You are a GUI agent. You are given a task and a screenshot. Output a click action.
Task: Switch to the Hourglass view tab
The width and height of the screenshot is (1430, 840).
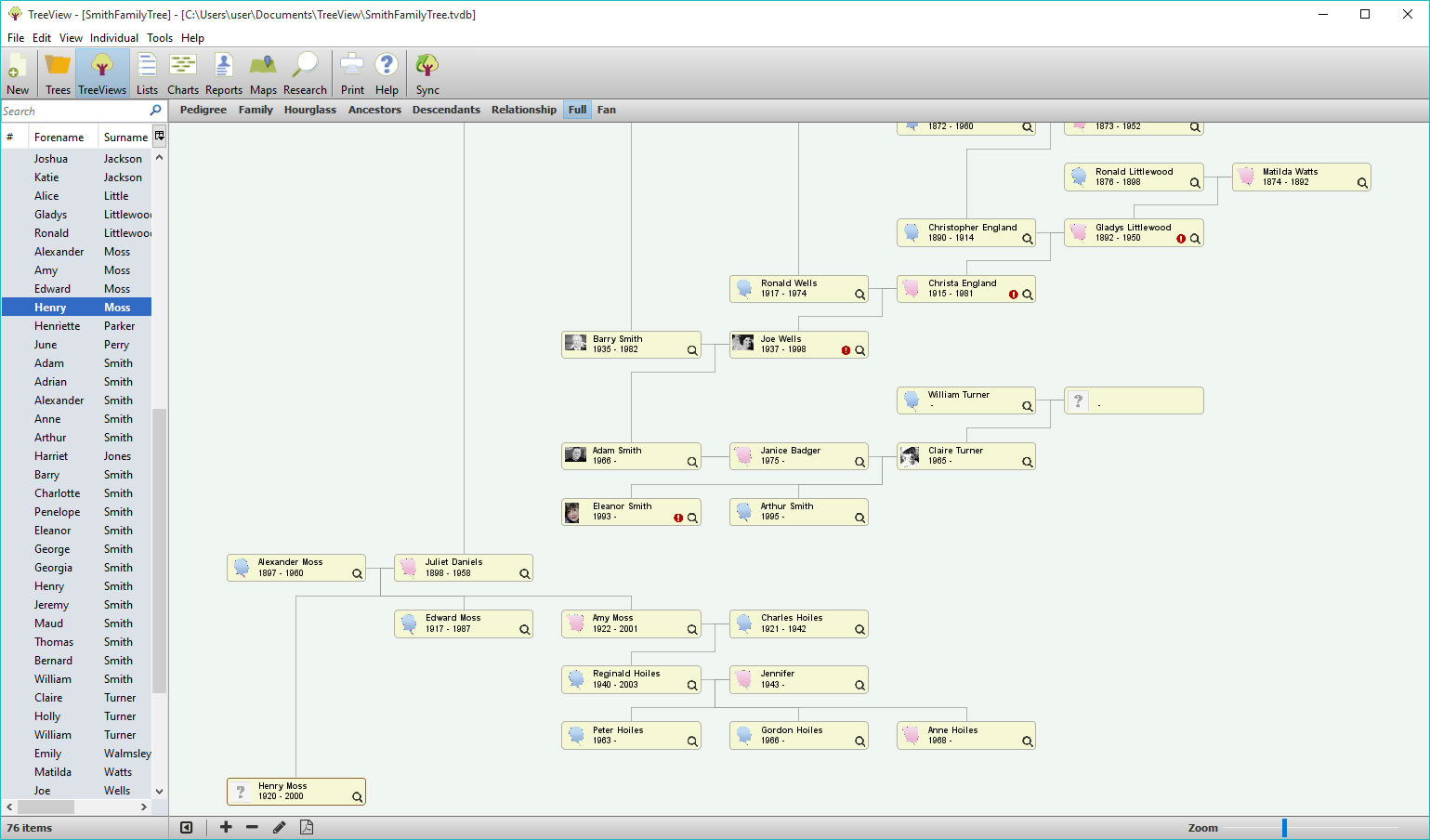tap(309, 110)
